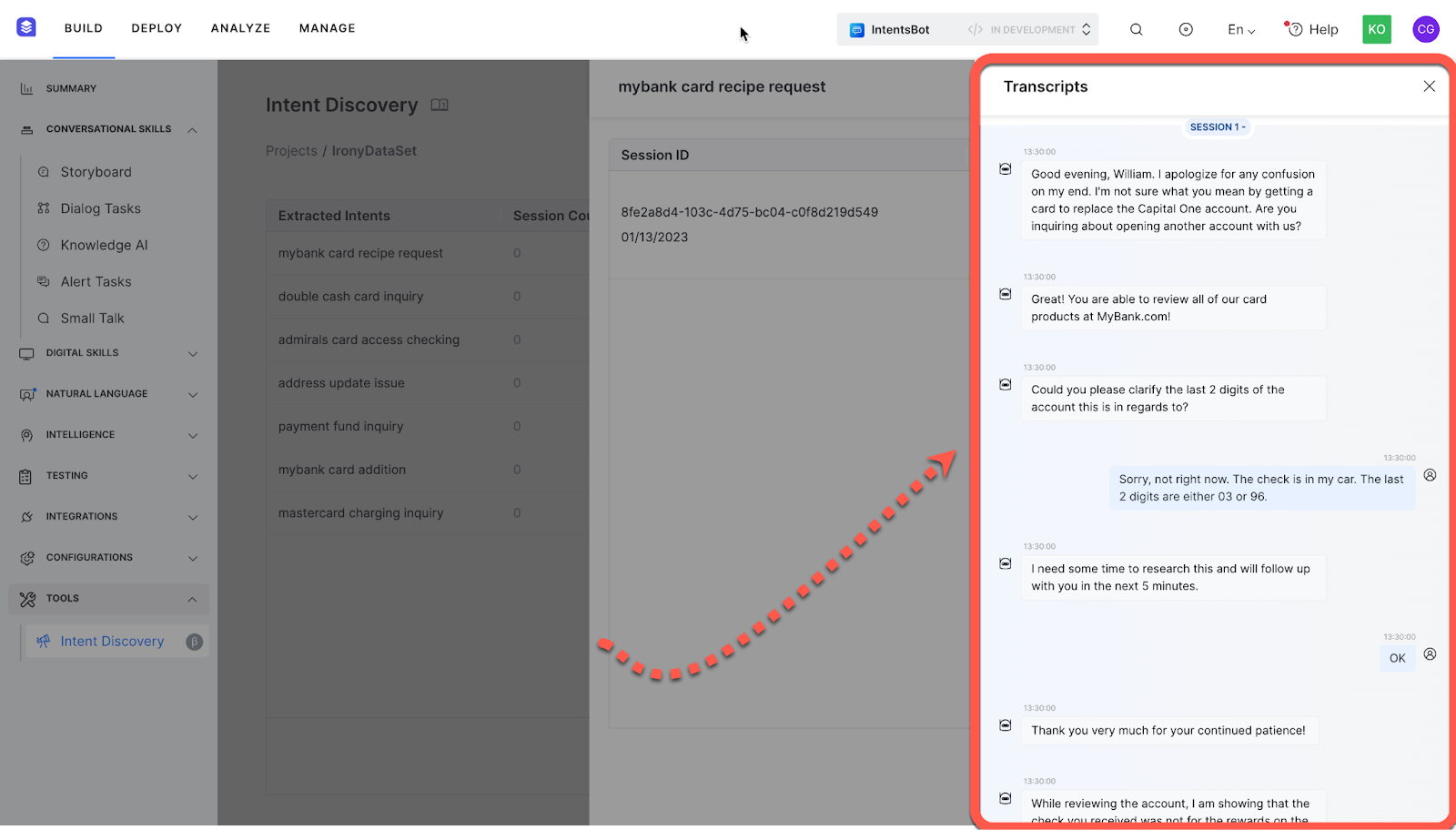Open Dialog Tasks from the sidebar
Image resolution: width=1456 pixels, height=830 pixels.
click(x=100, y=208)
